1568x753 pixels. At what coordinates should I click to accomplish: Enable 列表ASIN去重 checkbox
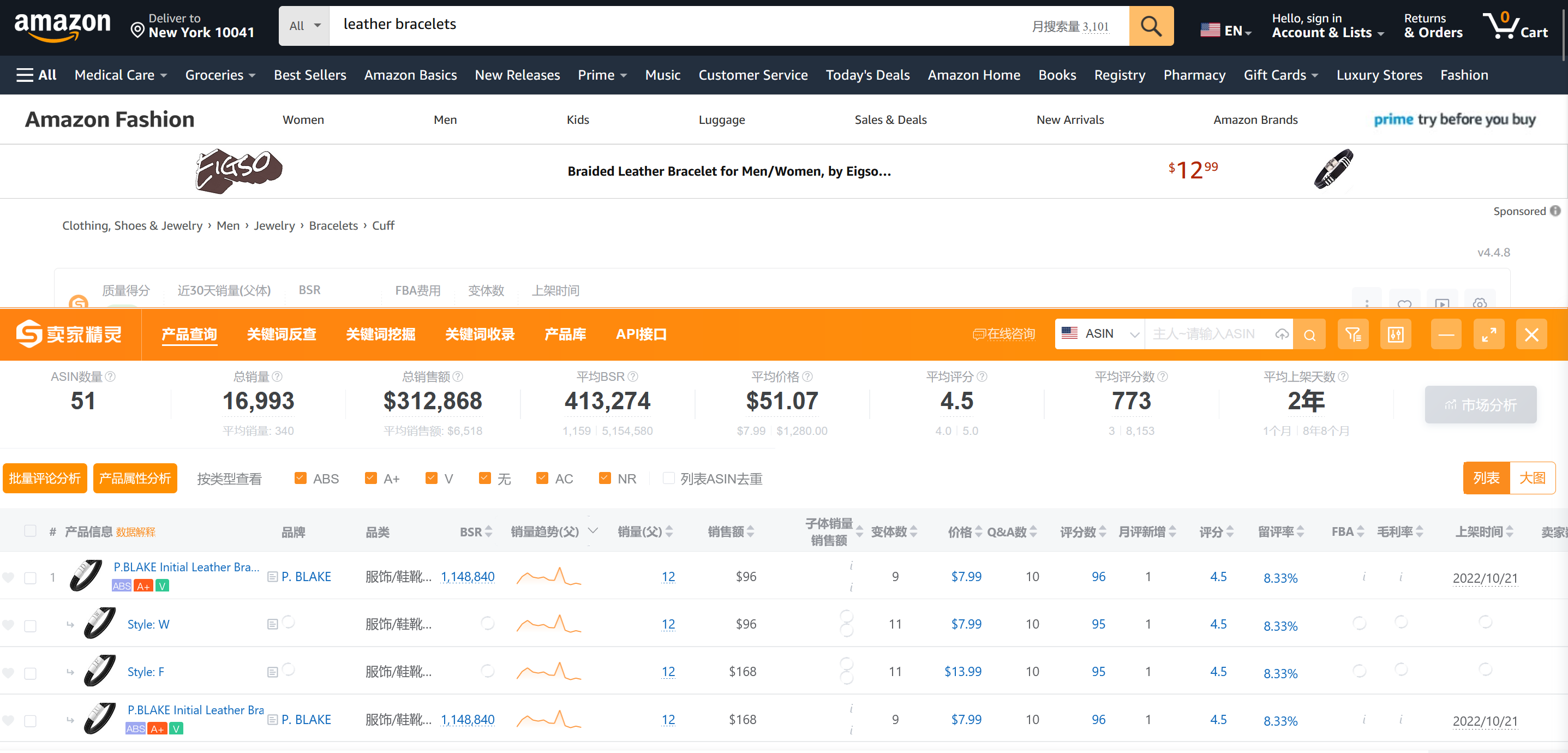pos(668,478)
